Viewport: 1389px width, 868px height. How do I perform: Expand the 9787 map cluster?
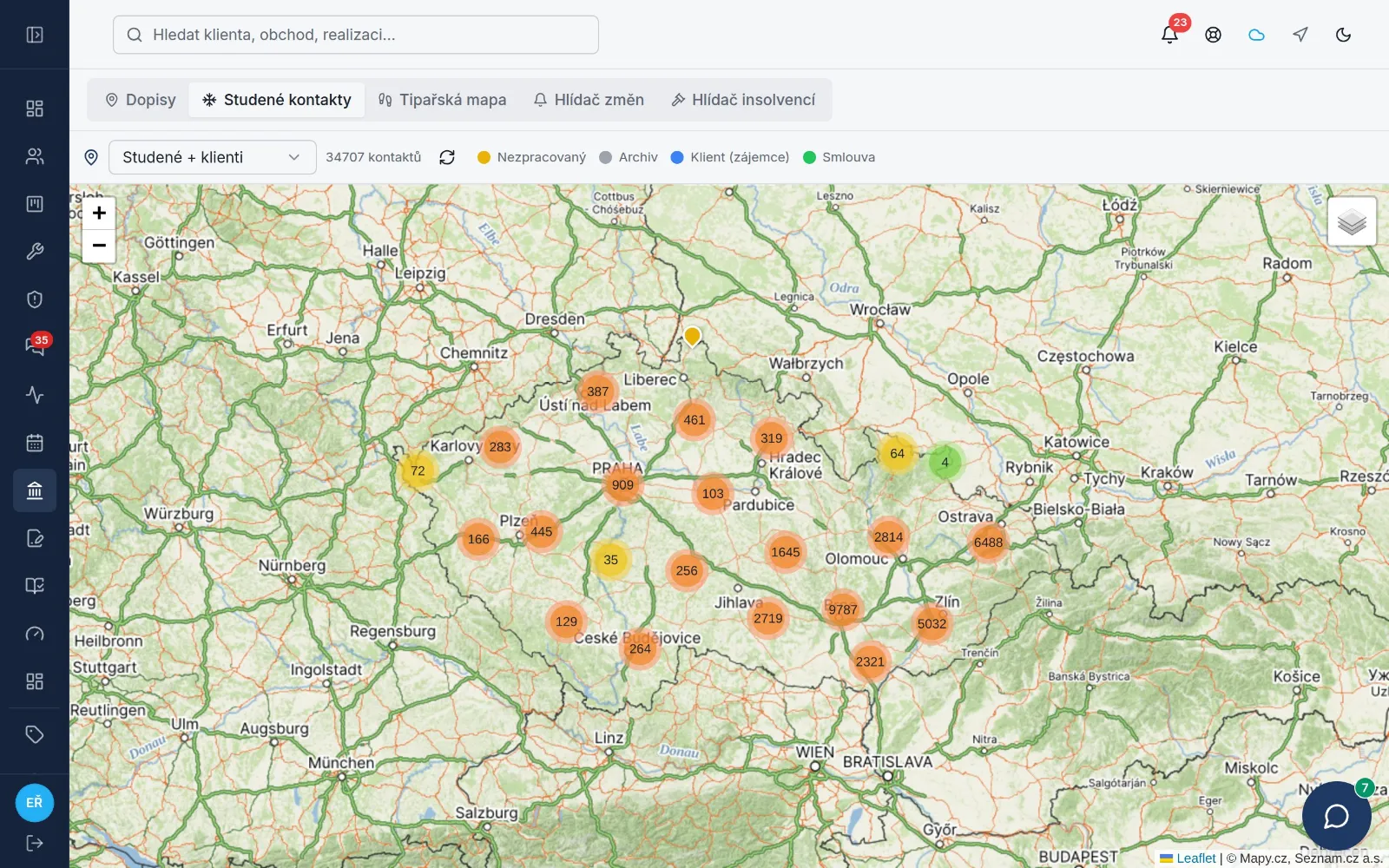[842, 609]
